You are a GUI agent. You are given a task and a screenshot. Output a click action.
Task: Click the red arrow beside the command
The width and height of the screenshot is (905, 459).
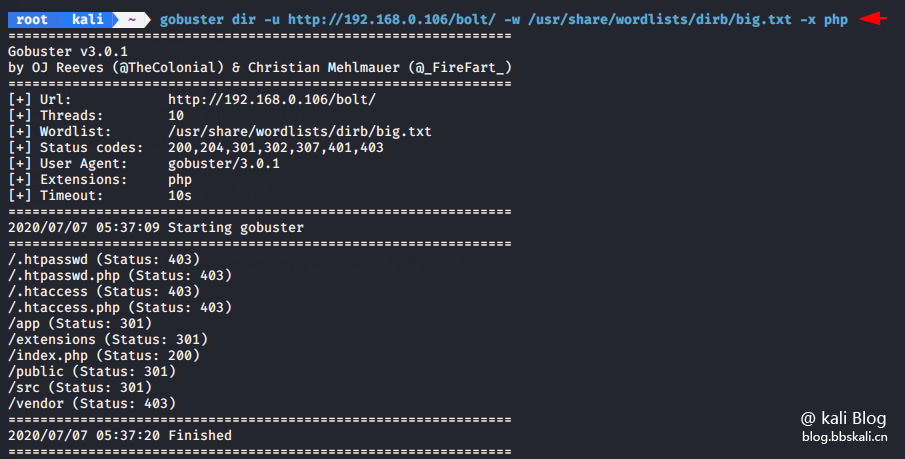[873, 18]
